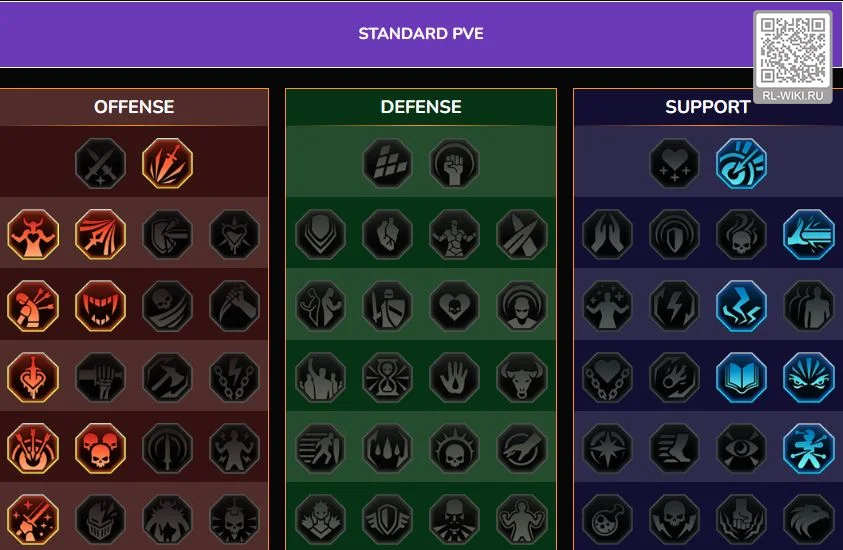
Task: Open the DEFENSE tree header
Action: coord(421,107)
